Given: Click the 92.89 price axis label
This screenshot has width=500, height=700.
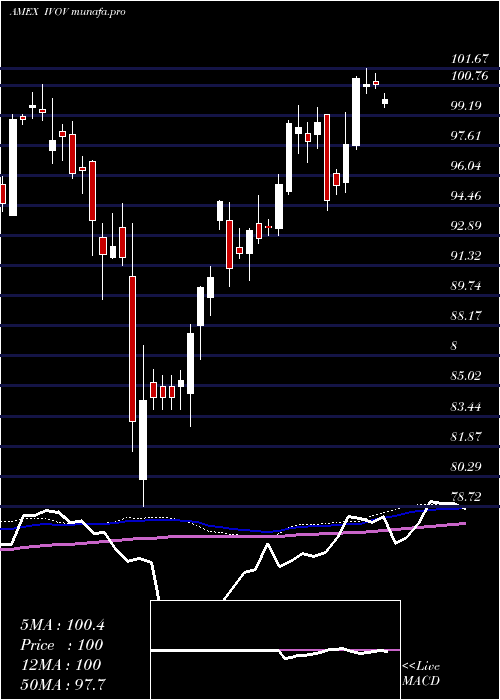Looking at the screenshot, I should 466,225.
